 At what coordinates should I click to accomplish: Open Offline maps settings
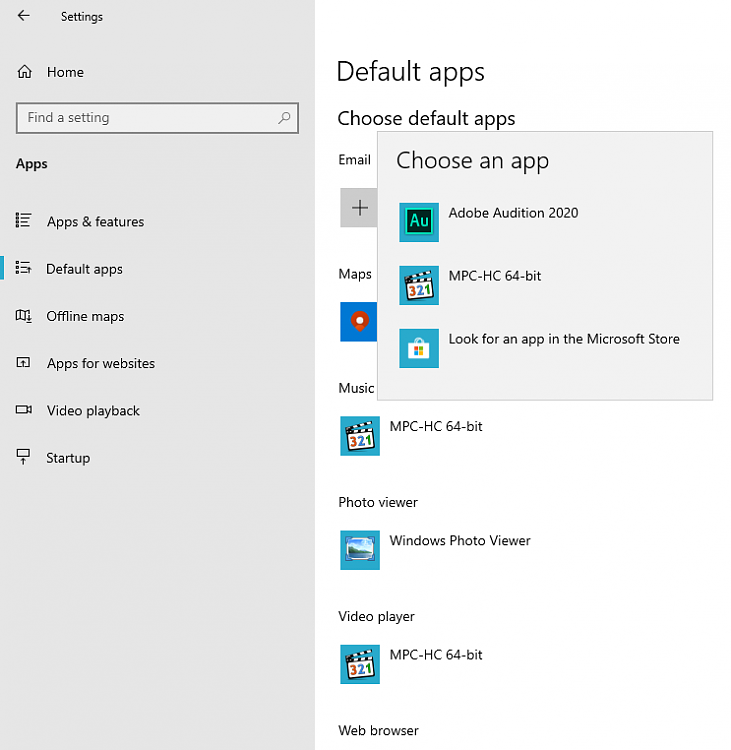coord(85,316)
